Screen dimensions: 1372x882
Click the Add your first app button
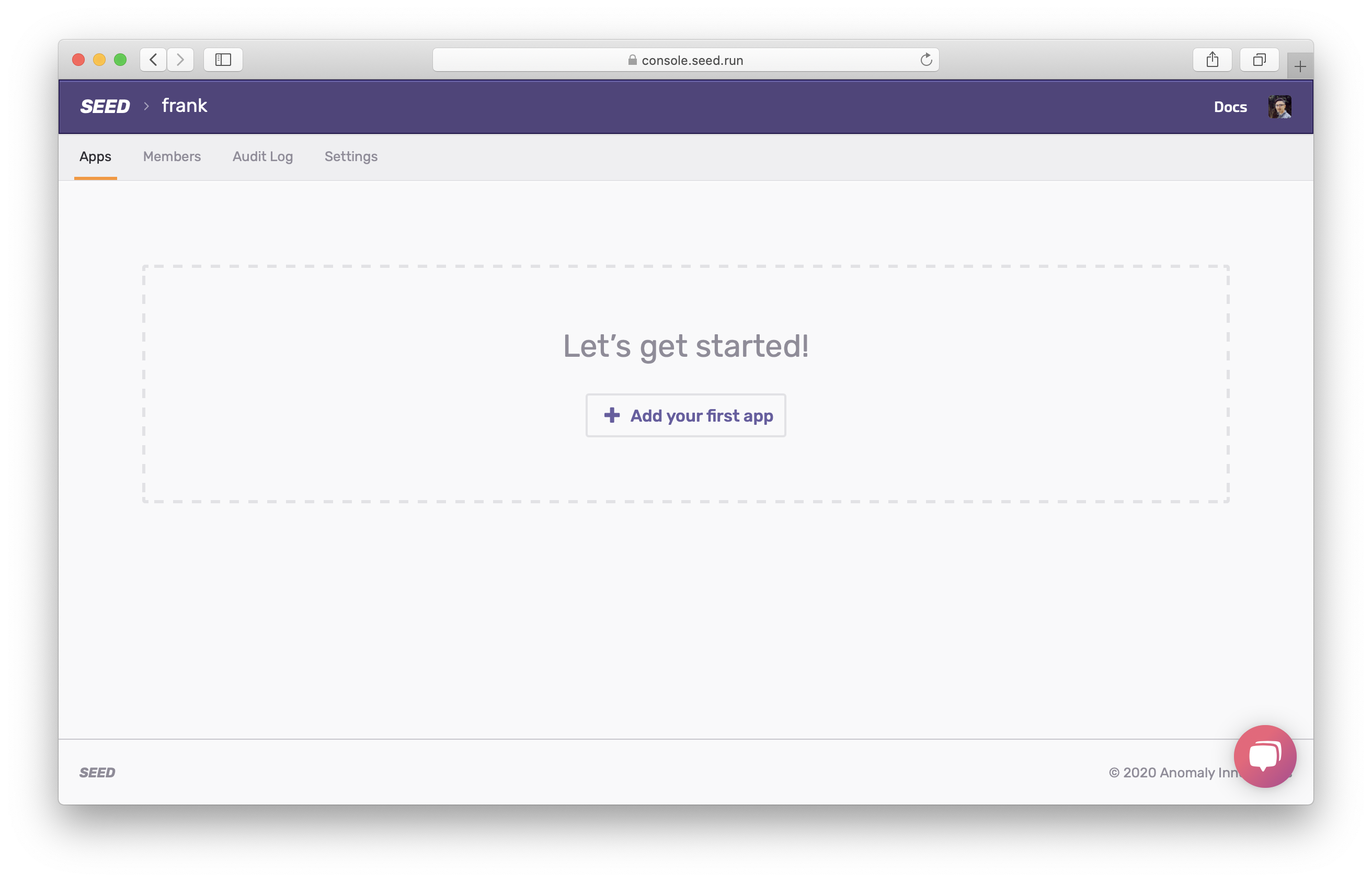(x=686, y=415)
